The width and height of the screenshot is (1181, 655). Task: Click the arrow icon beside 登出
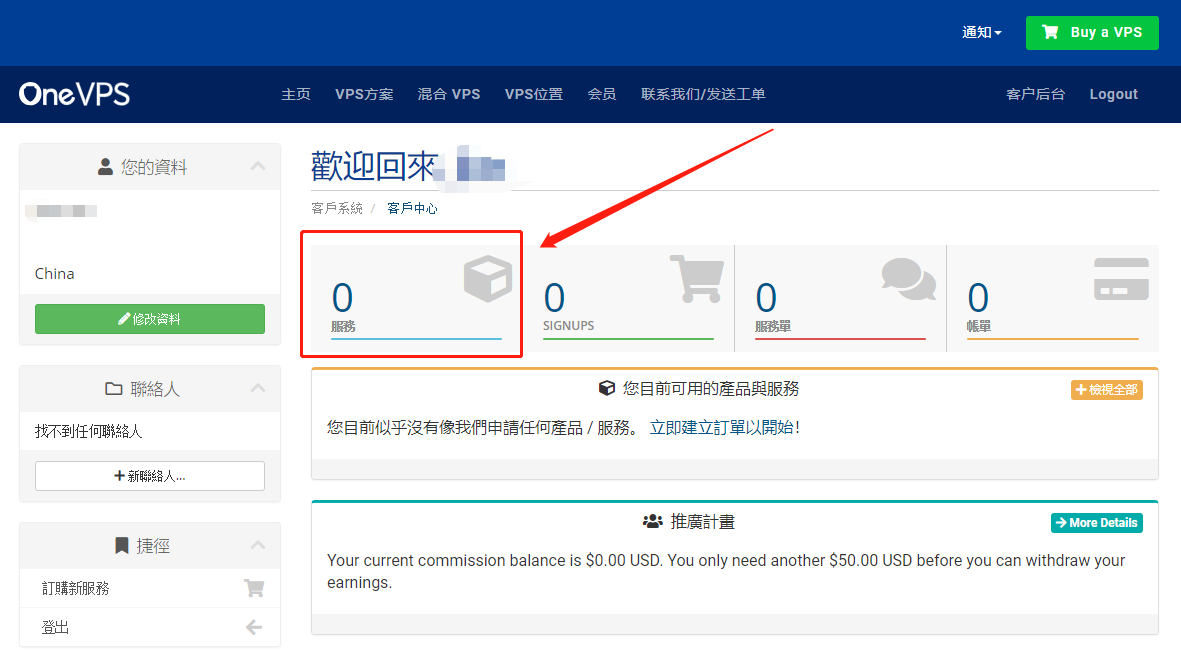(254, 628)
